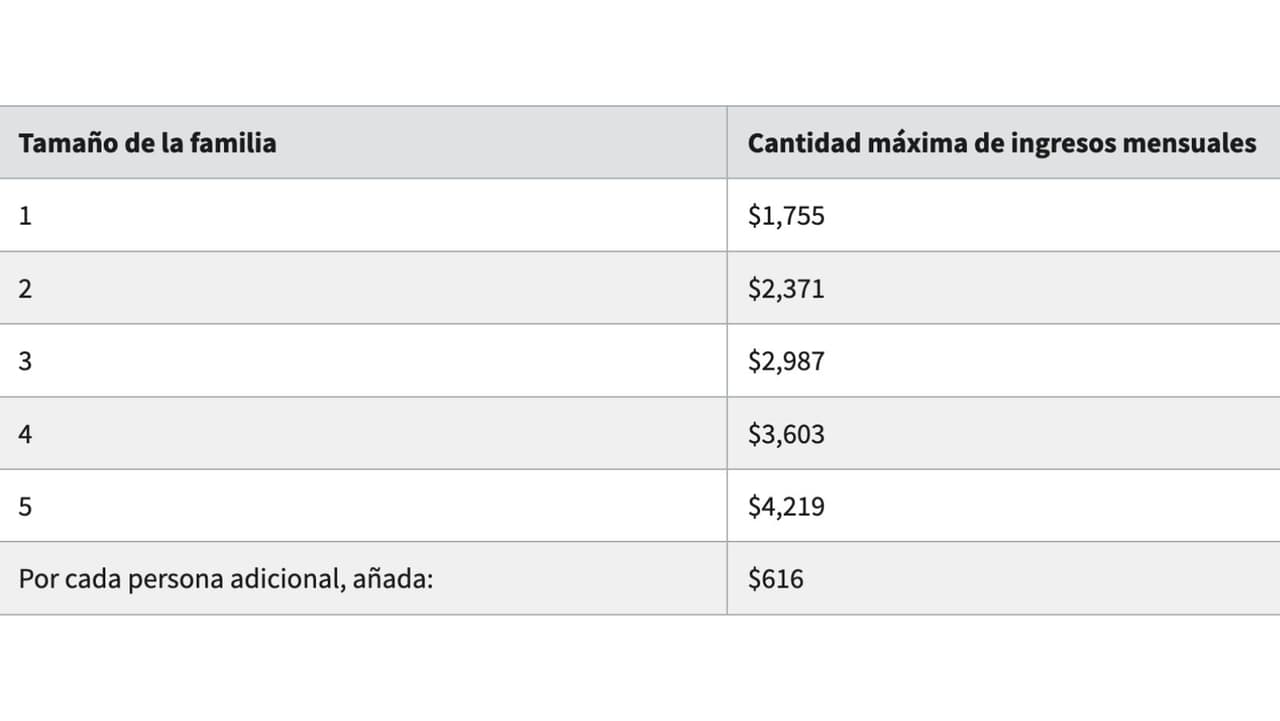Click the $1,755 income amount
Screen dimensions: 1280x721
pos(786,215)
